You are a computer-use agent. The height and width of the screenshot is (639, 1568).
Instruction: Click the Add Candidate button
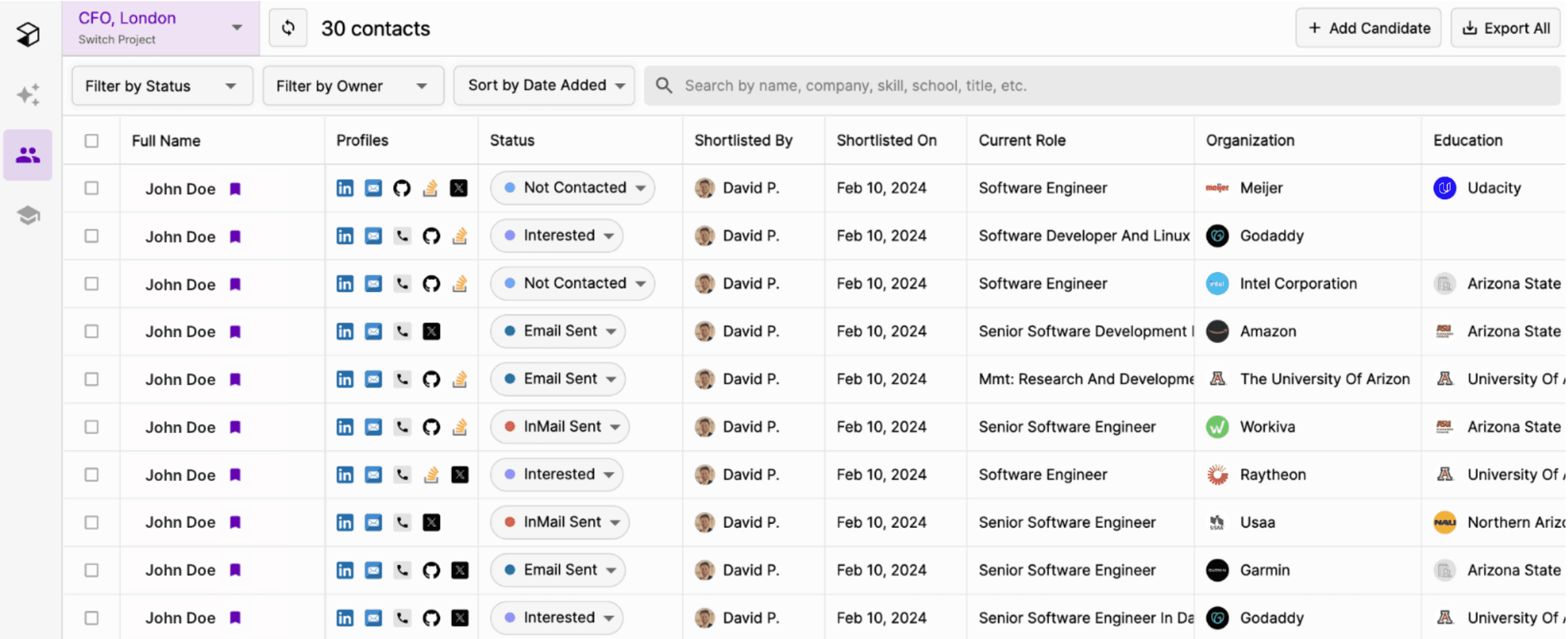(x=1368, y=28)
